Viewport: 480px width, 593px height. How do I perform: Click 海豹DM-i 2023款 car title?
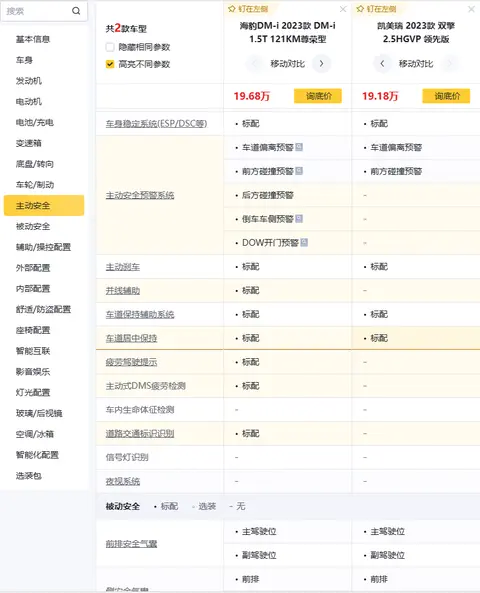[x=287, y=32]
